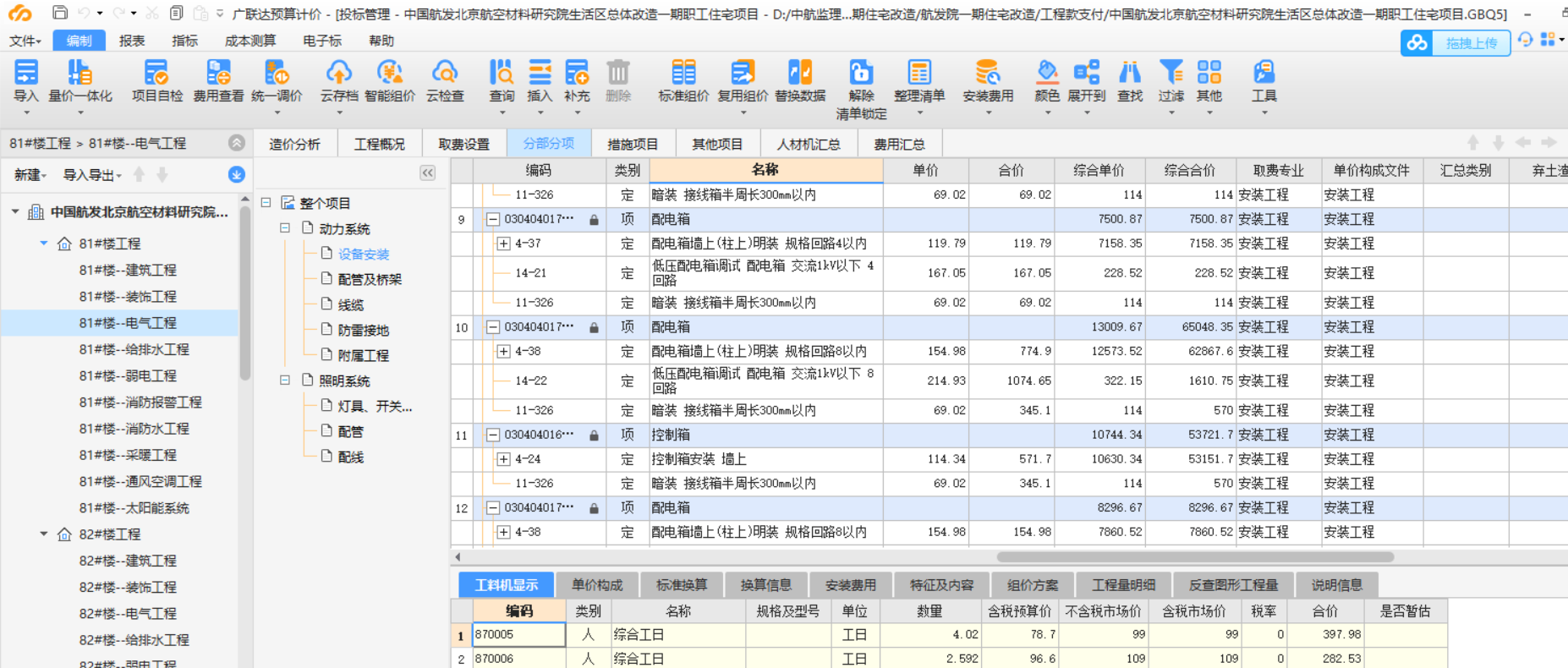Select 配管及桥架 in section tree
This screenshot has height=668, width=1568.
(370, 279)
